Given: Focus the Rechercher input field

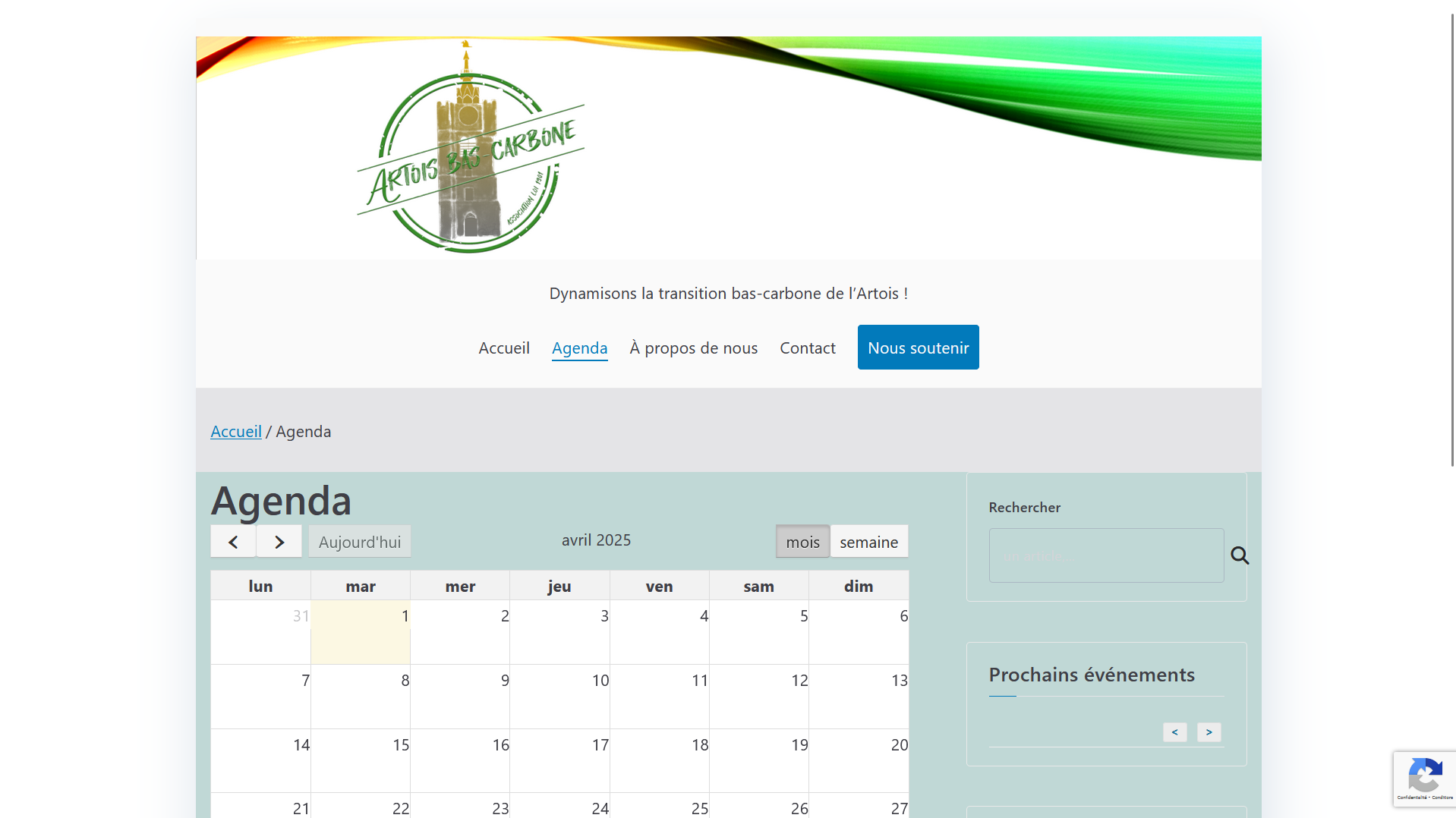Looking at the screenshot, I should [x=1105, y=555].
